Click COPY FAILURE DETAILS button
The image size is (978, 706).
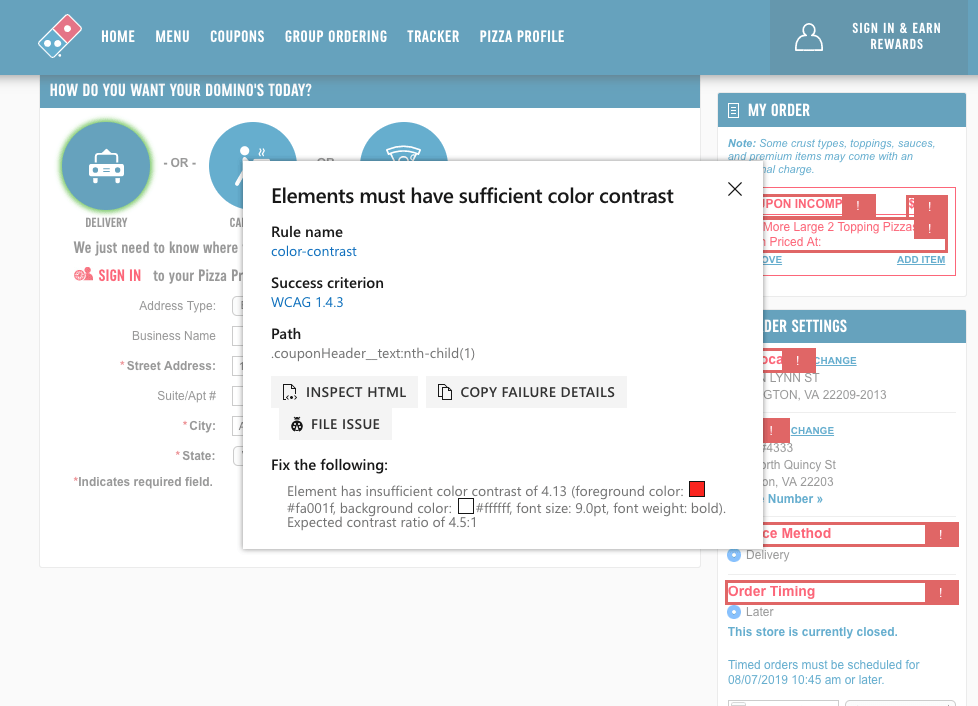click(526, 392)
